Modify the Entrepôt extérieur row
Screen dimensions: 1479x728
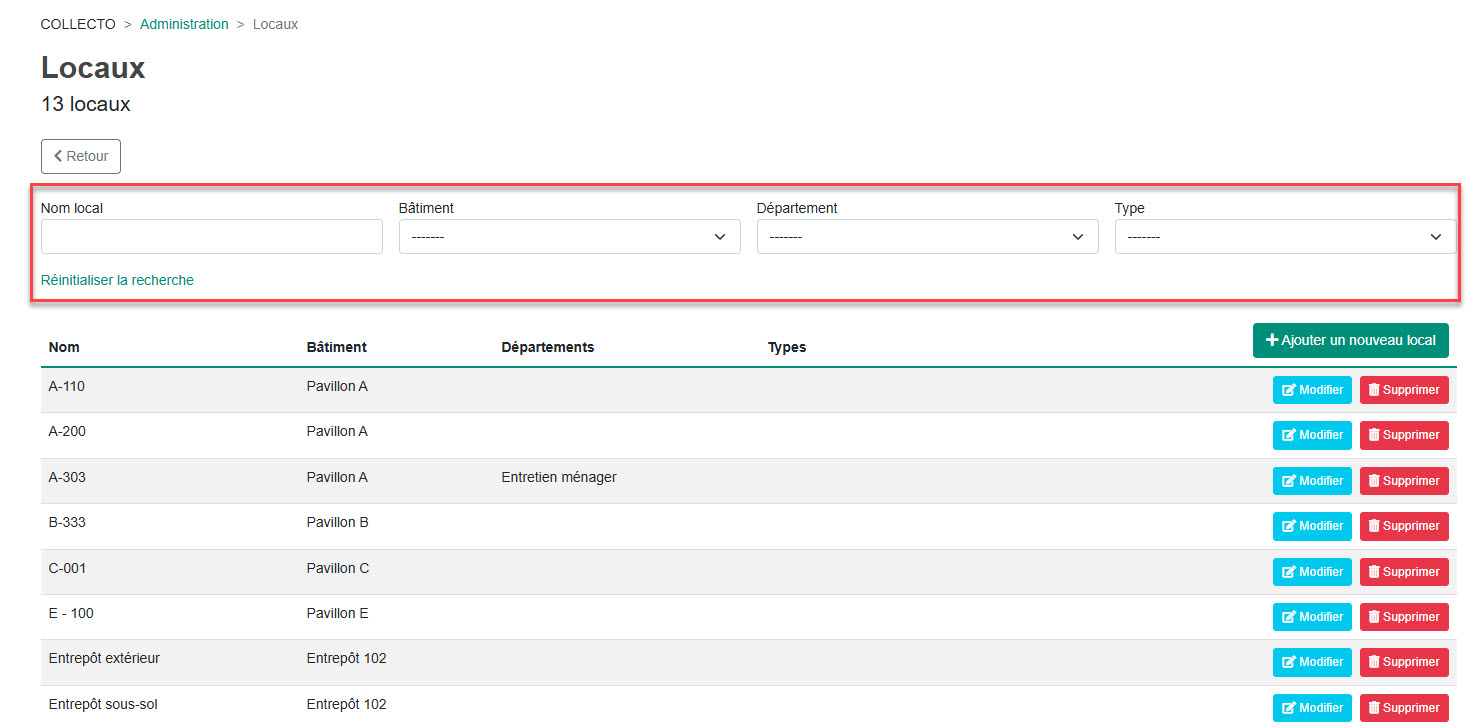click(1311, 662)
